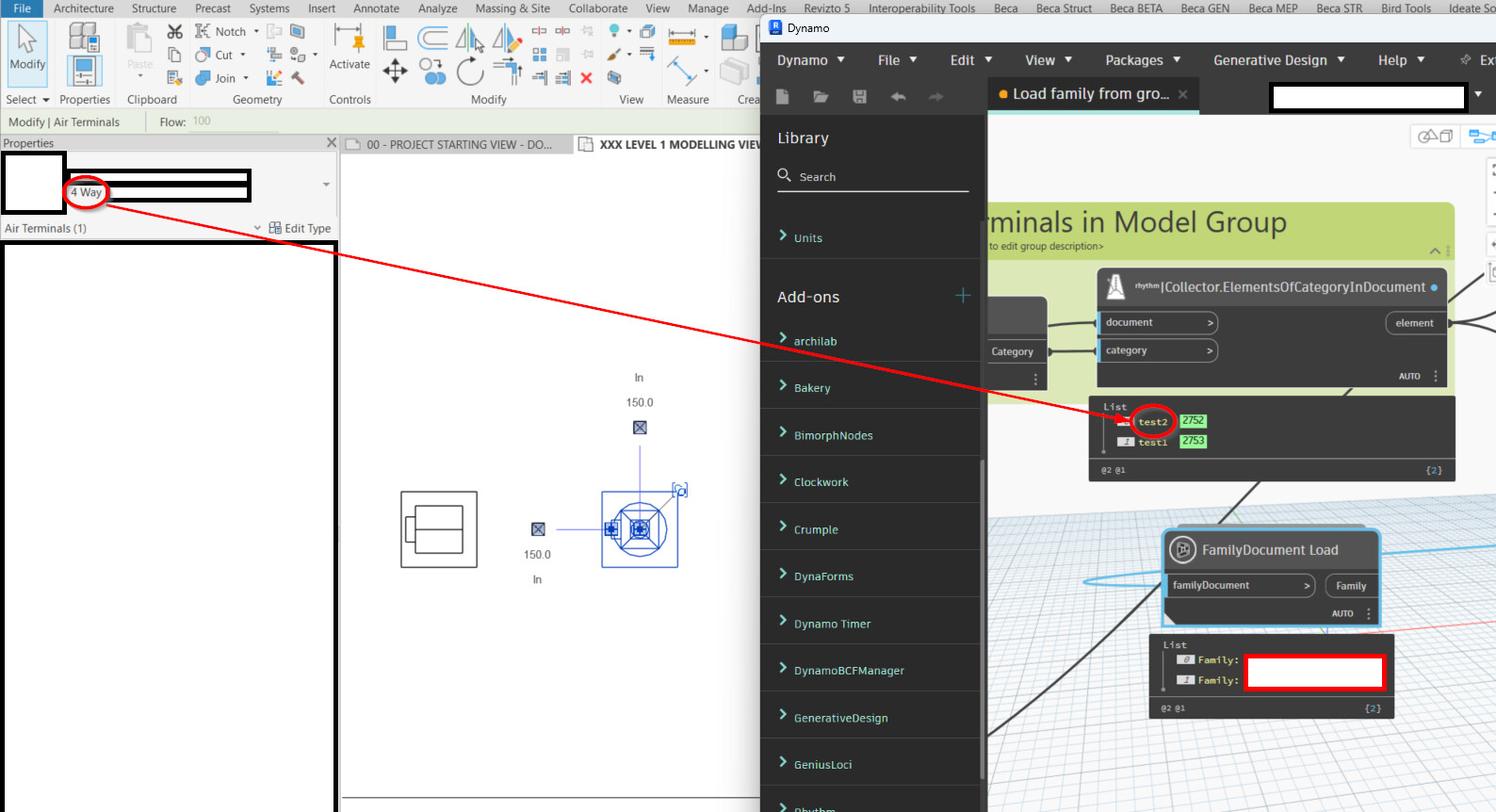Screen dimensions: 1496x812
Task: Click the scissors Cut to Clipboard icon
Action: [174, 32]
